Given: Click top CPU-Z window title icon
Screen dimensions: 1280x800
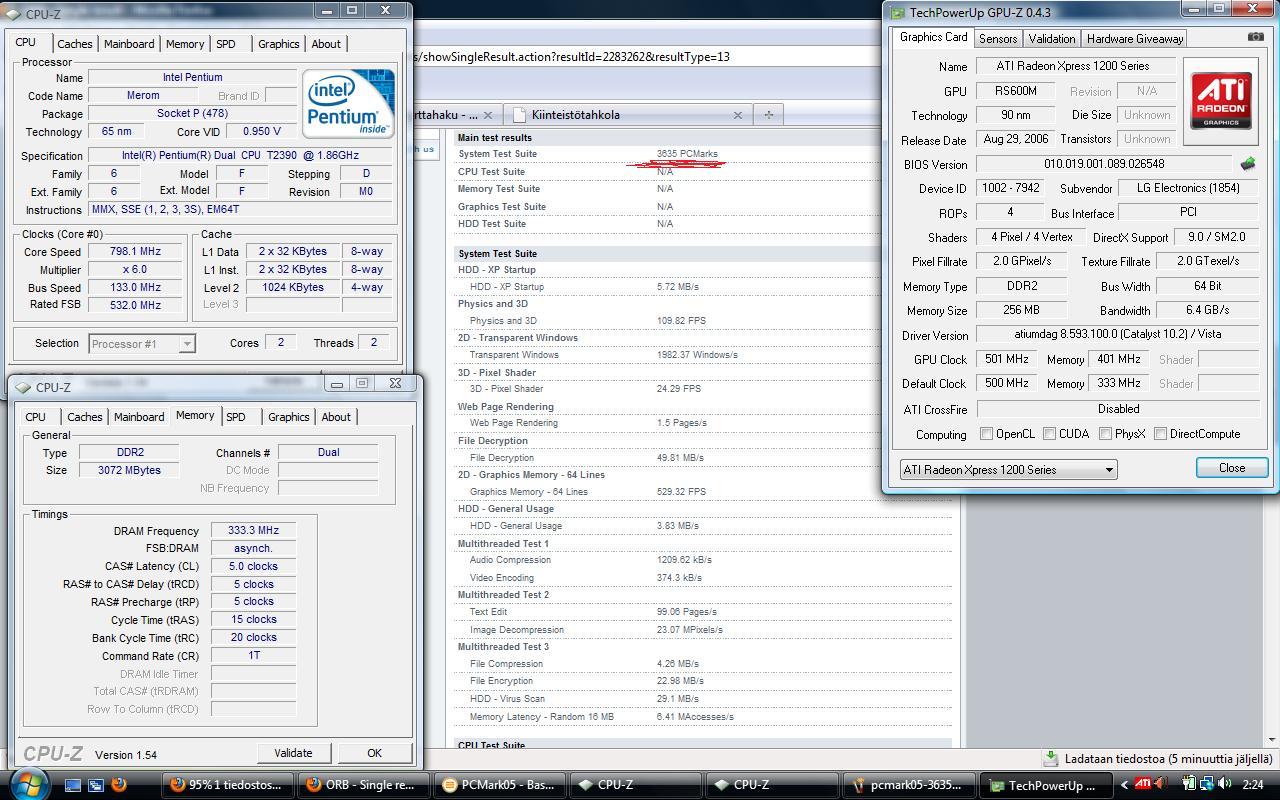Looking at the screenshot, I should 12,14.
